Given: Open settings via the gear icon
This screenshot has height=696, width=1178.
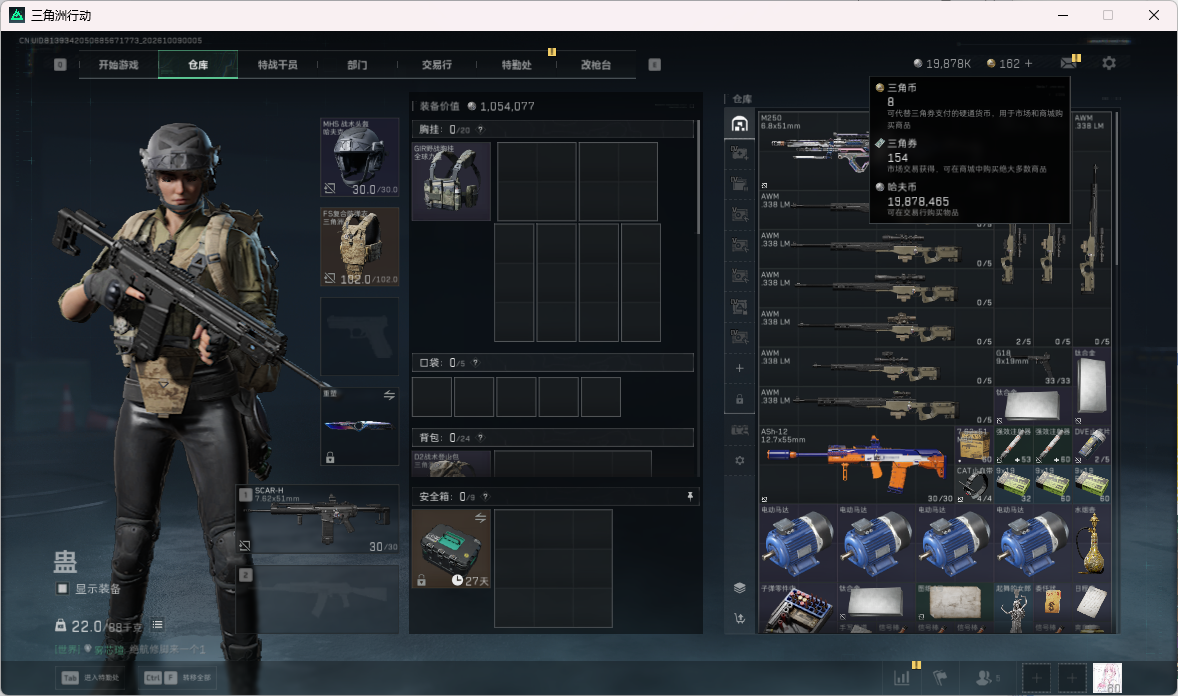Looking at the screenshot, I should coord(1109,64).
